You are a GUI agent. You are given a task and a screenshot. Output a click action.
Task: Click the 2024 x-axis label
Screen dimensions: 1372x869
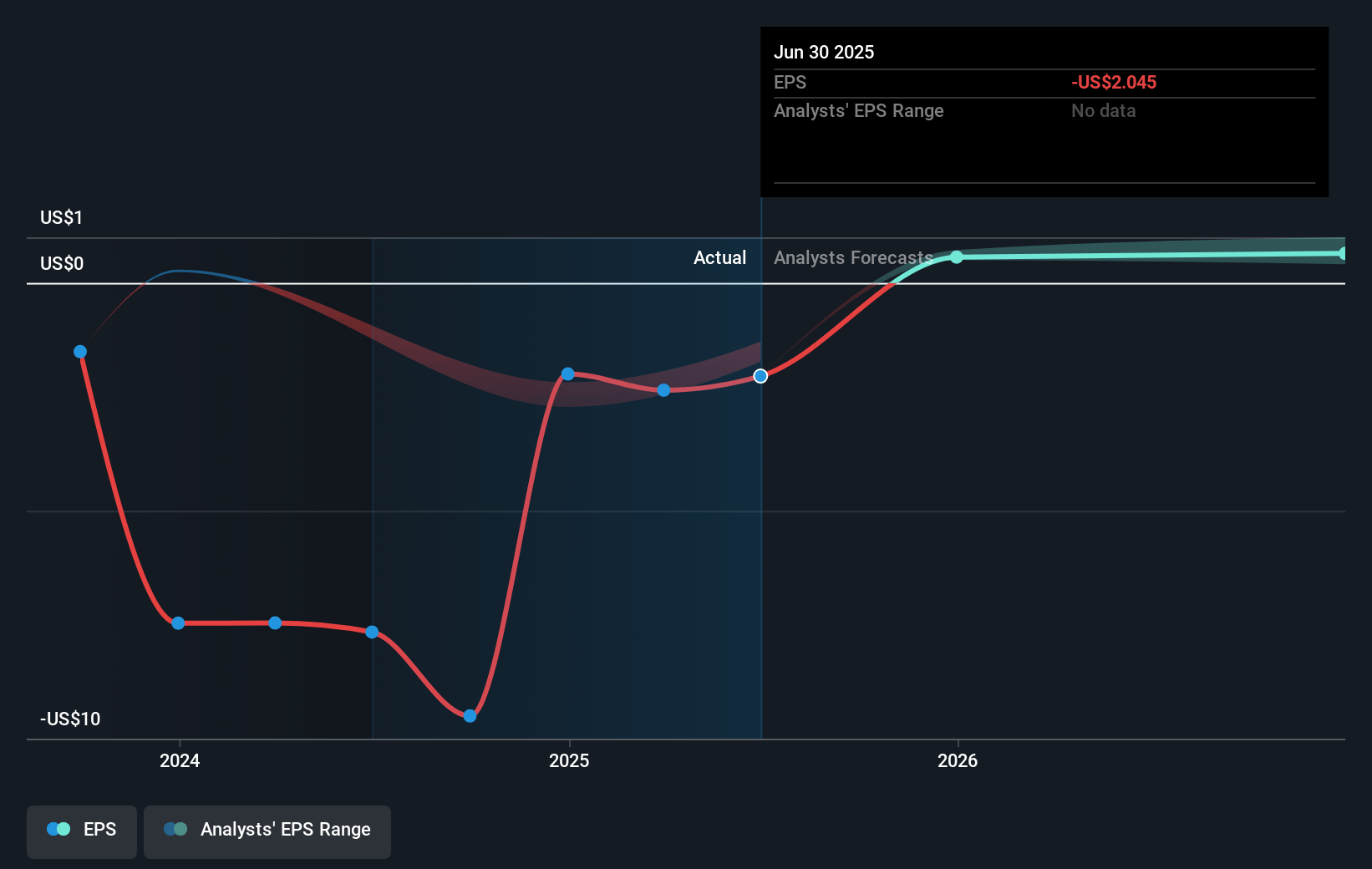click(x=180, y=760)
